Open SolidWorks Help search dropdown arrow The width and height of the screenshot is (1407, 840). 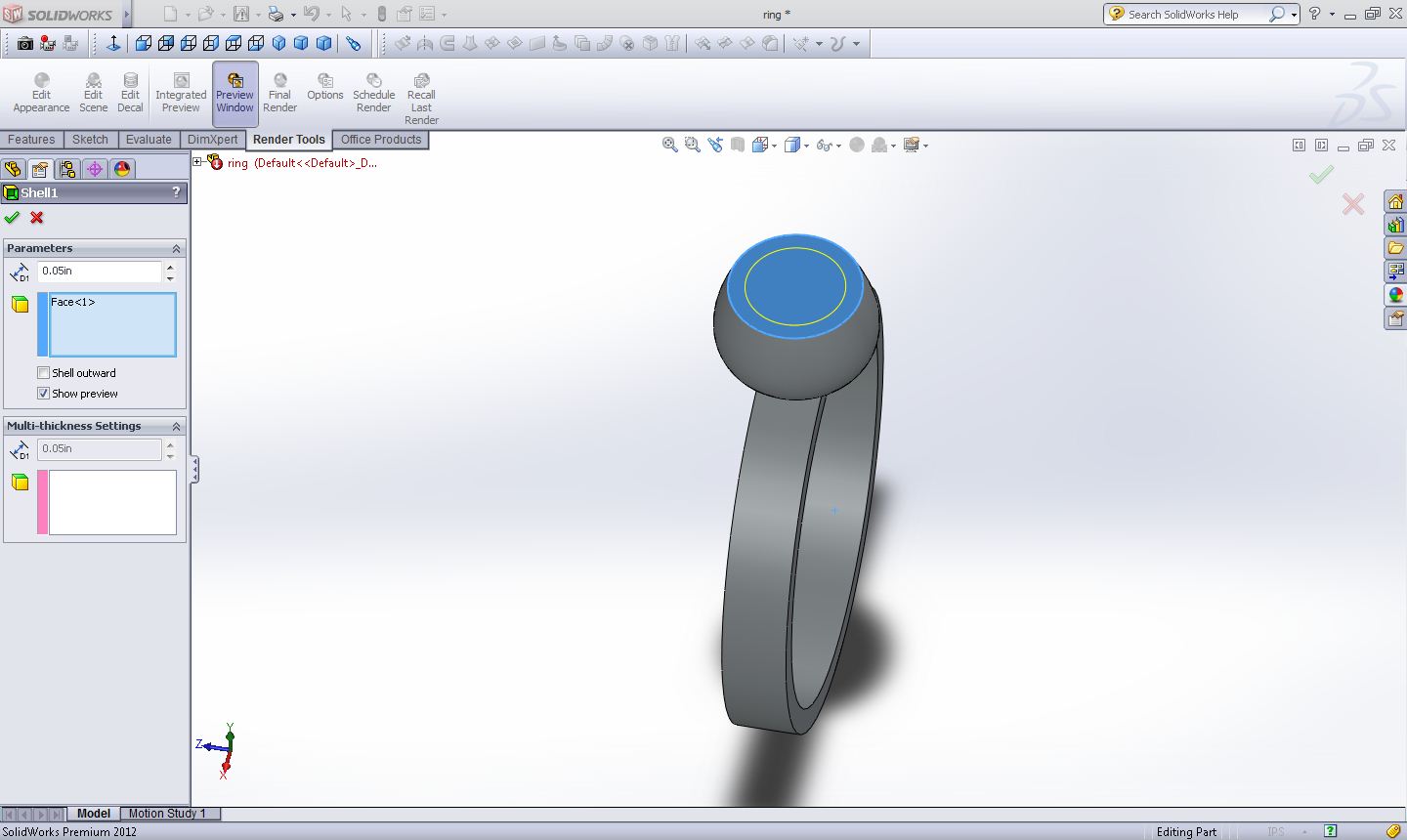click(x=1294, y=15)
